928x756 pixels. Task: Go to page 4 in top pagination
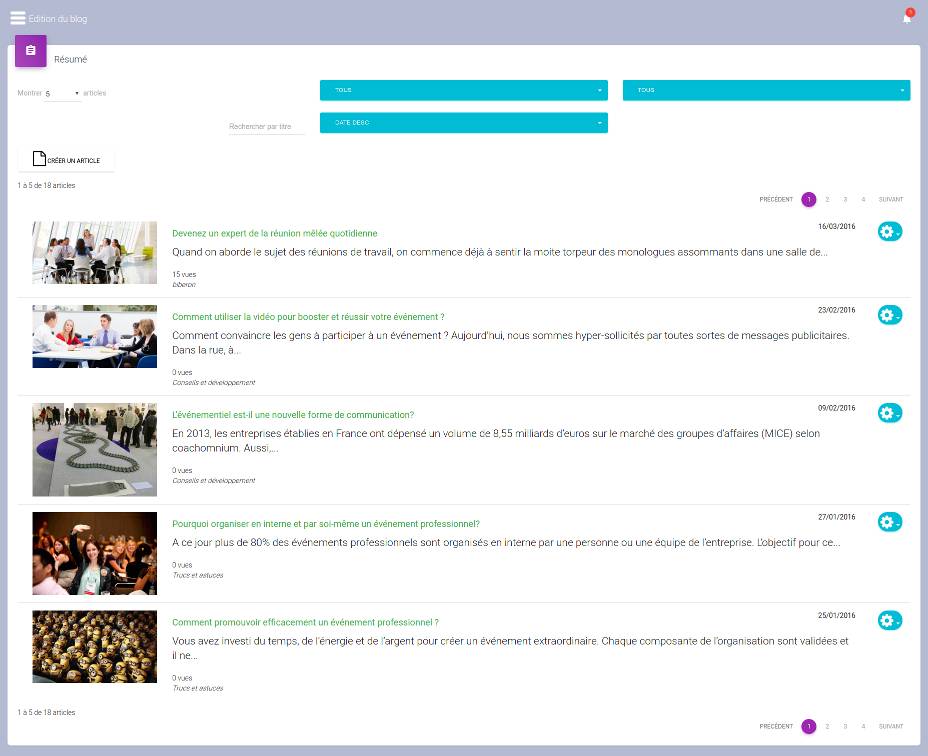[863, 200]
